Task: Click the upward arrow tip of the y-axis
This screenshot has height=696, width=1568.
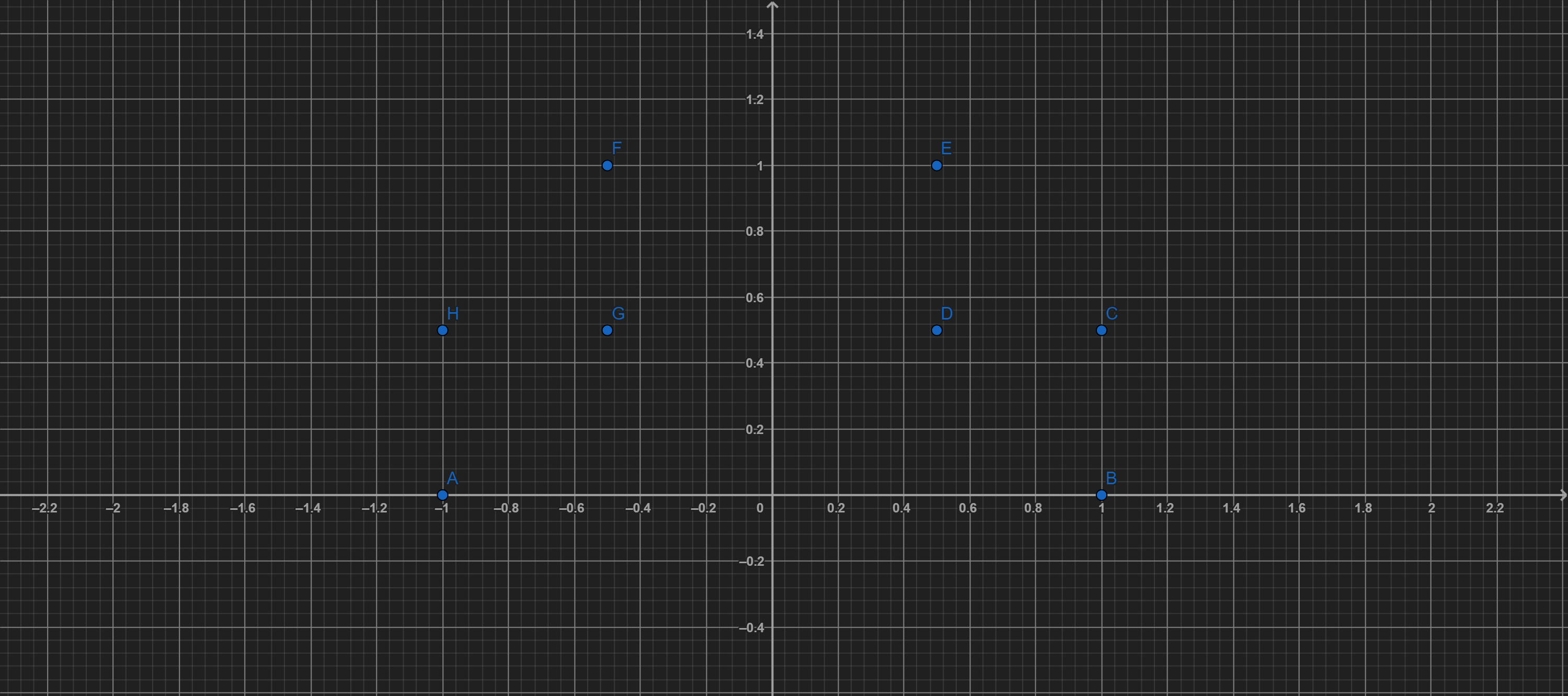Action: click(x=773, y=5)
